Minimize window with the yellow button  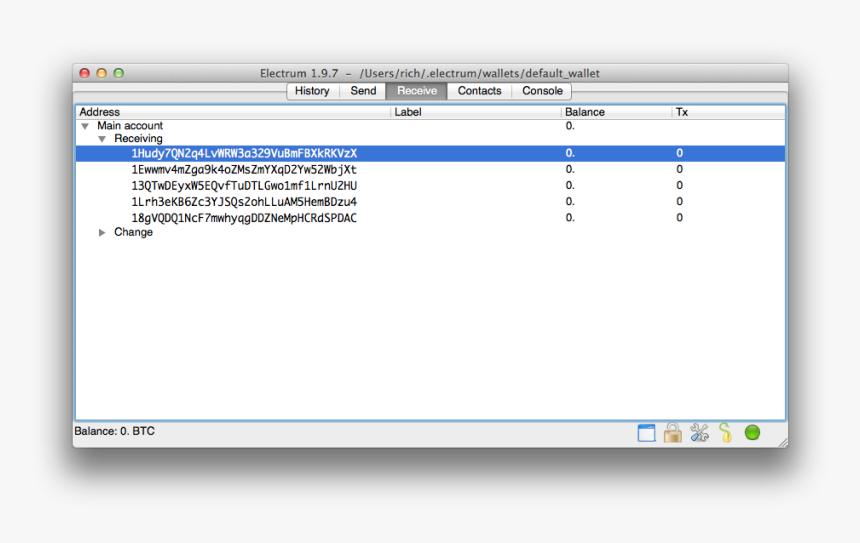coord(101,73)
